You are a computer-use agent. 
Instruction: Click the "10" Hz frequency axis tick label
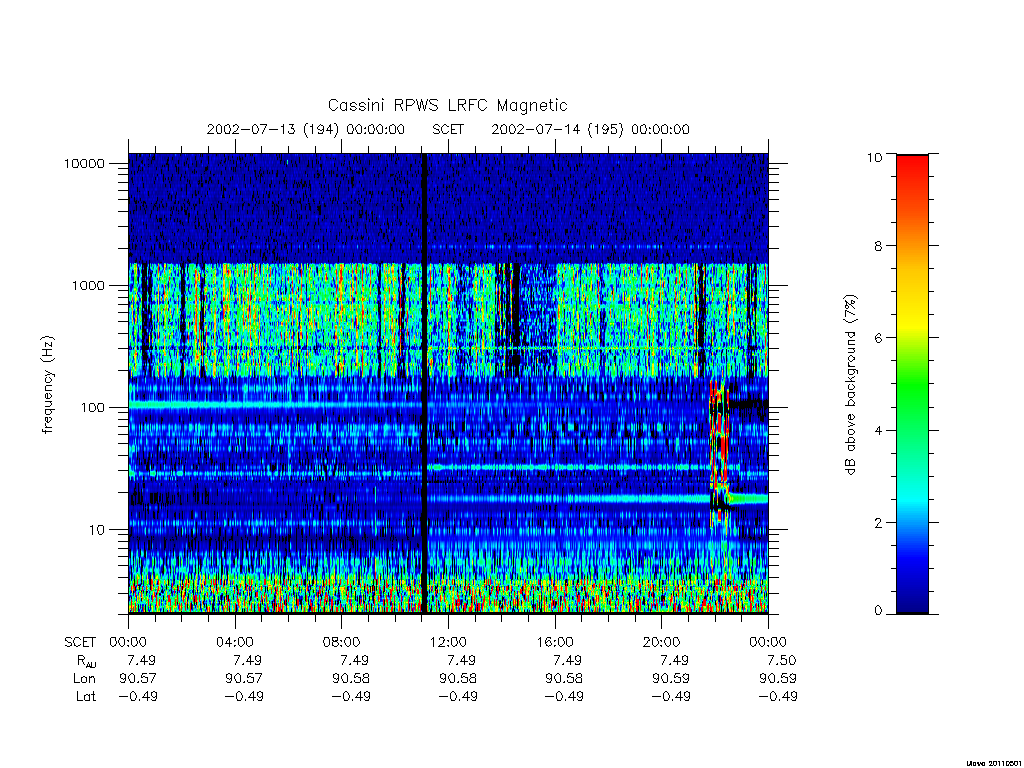pos(97,530)
